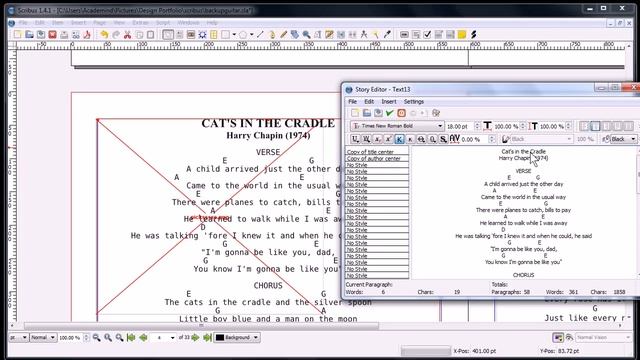
Task: Select the Measurements tool
Action: point(364,35)
